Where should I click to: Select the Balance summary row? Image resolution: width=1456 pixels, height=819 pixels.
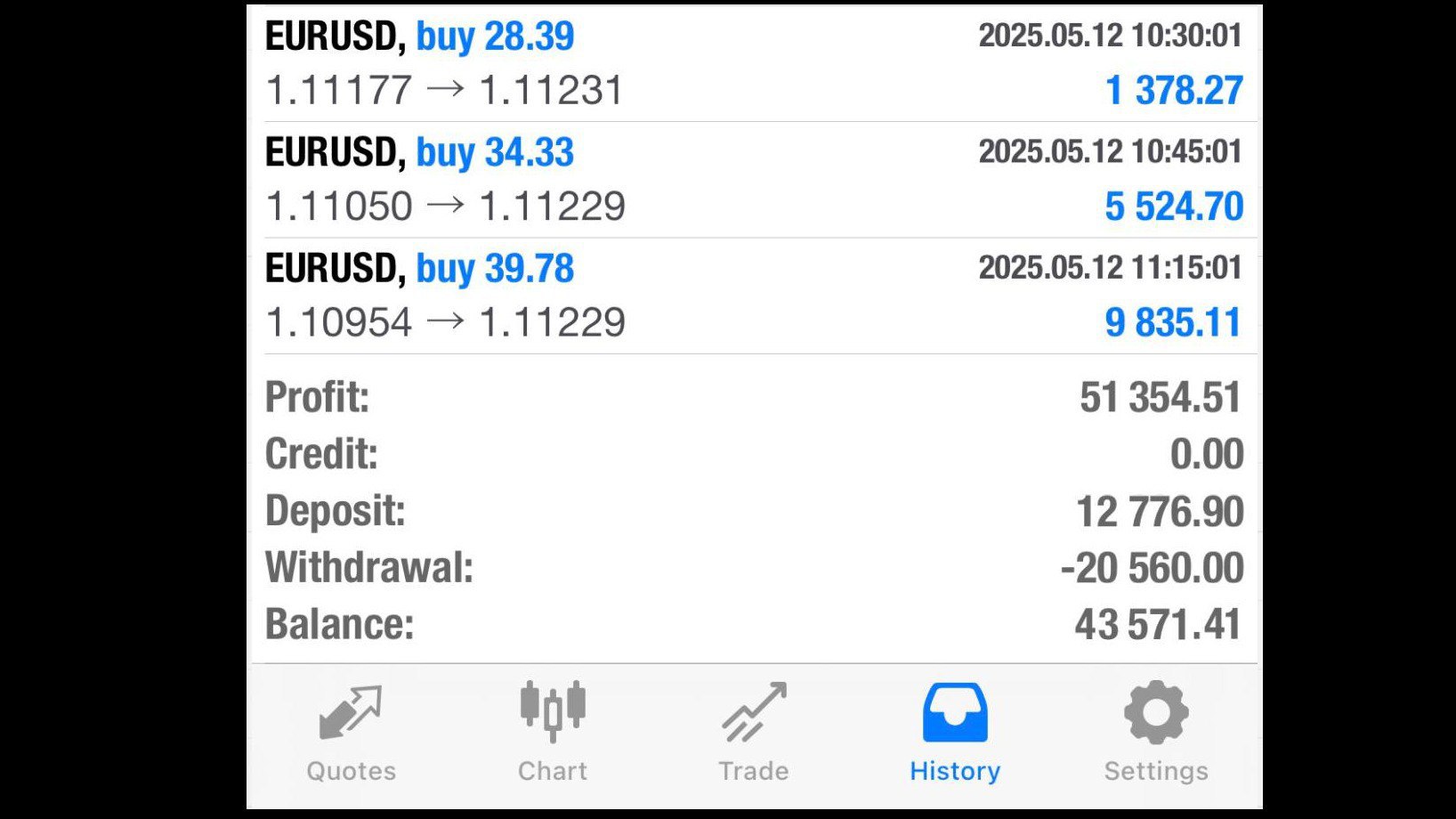(754, 624)
